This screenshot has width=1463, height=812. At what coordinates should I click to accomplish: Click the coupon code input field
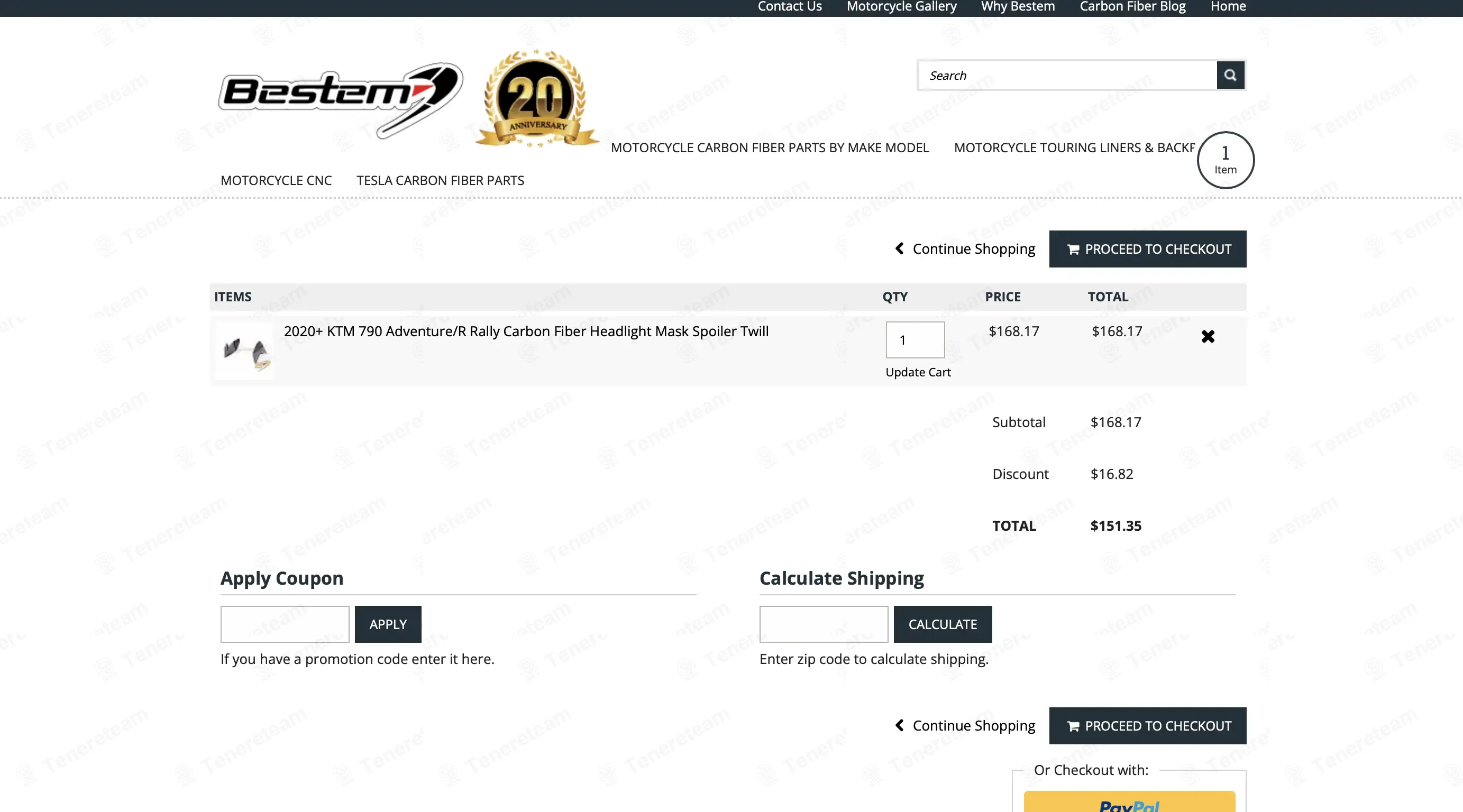point(285,624)
